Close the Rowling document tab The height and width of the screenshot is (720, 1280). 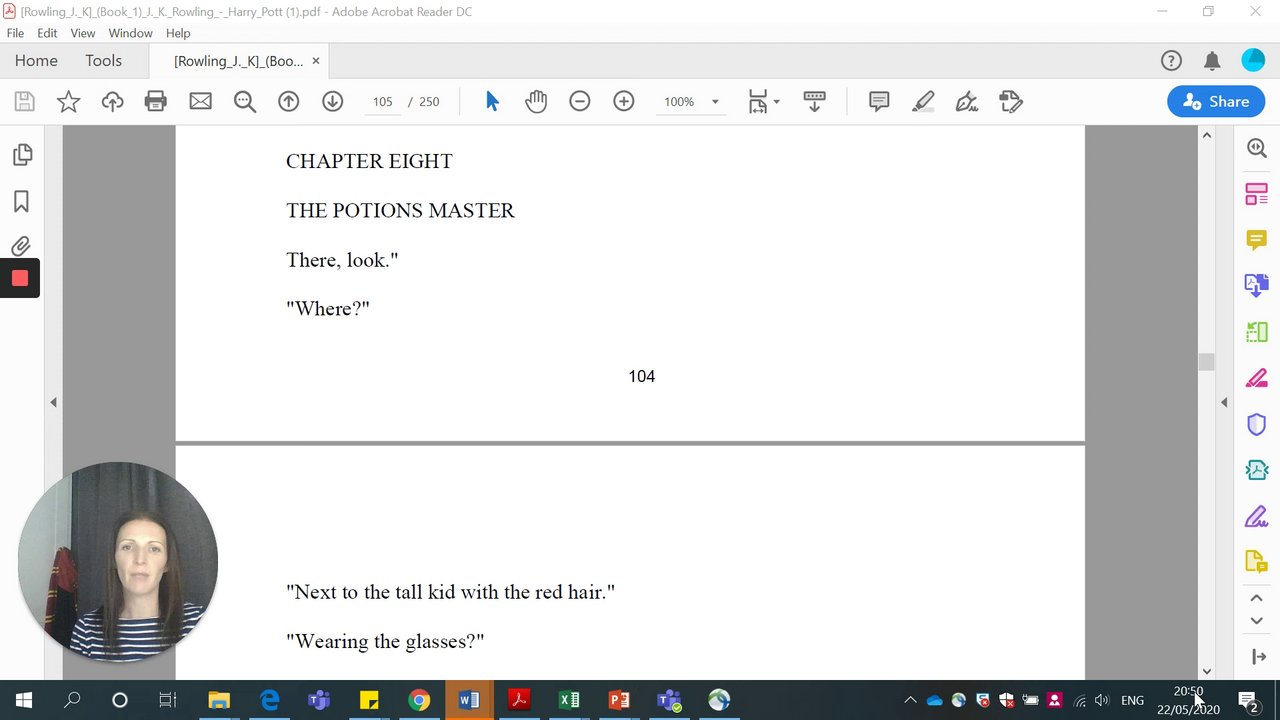point(316,61)
